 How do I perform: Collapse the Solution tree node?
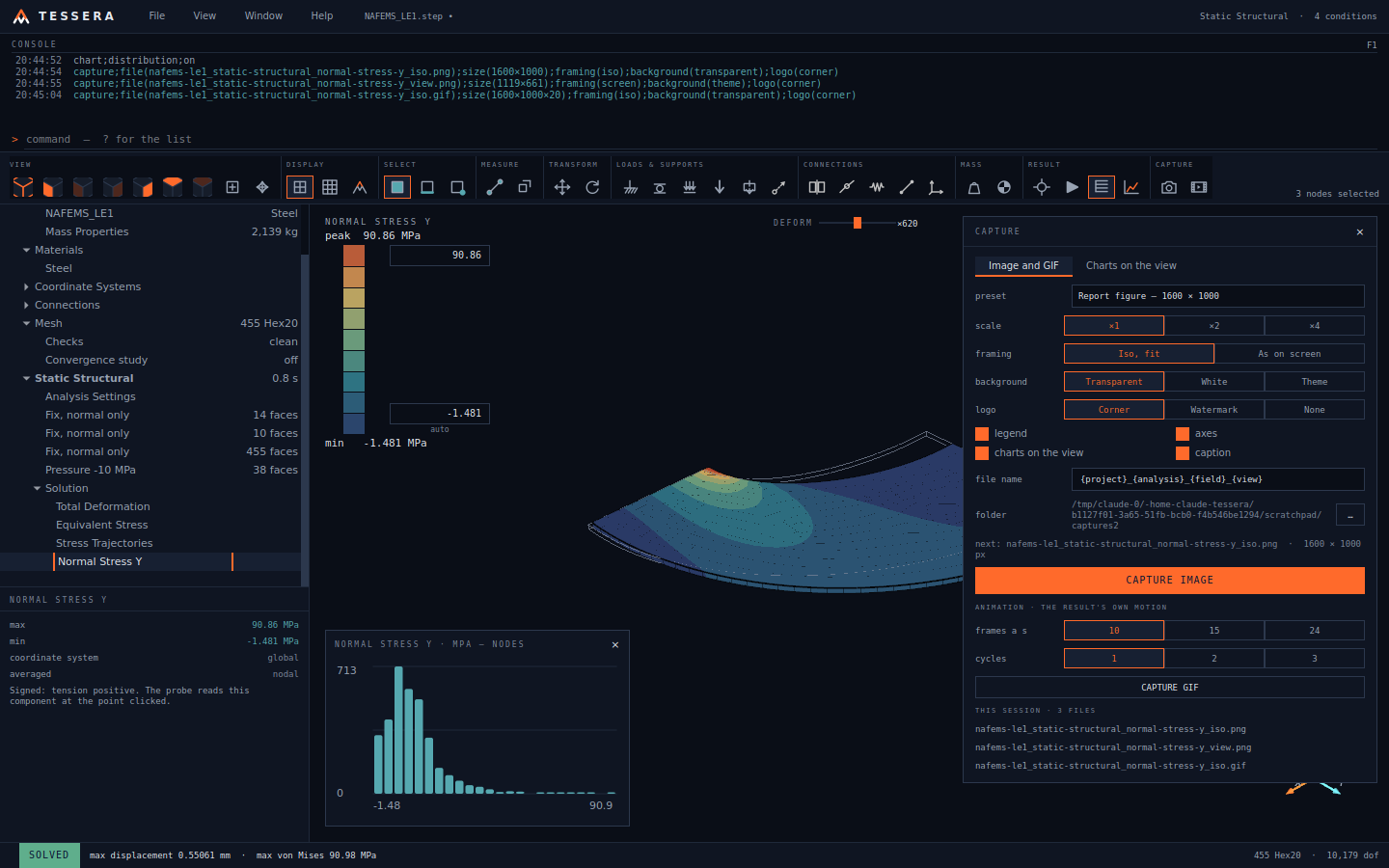tap(38, 488)
